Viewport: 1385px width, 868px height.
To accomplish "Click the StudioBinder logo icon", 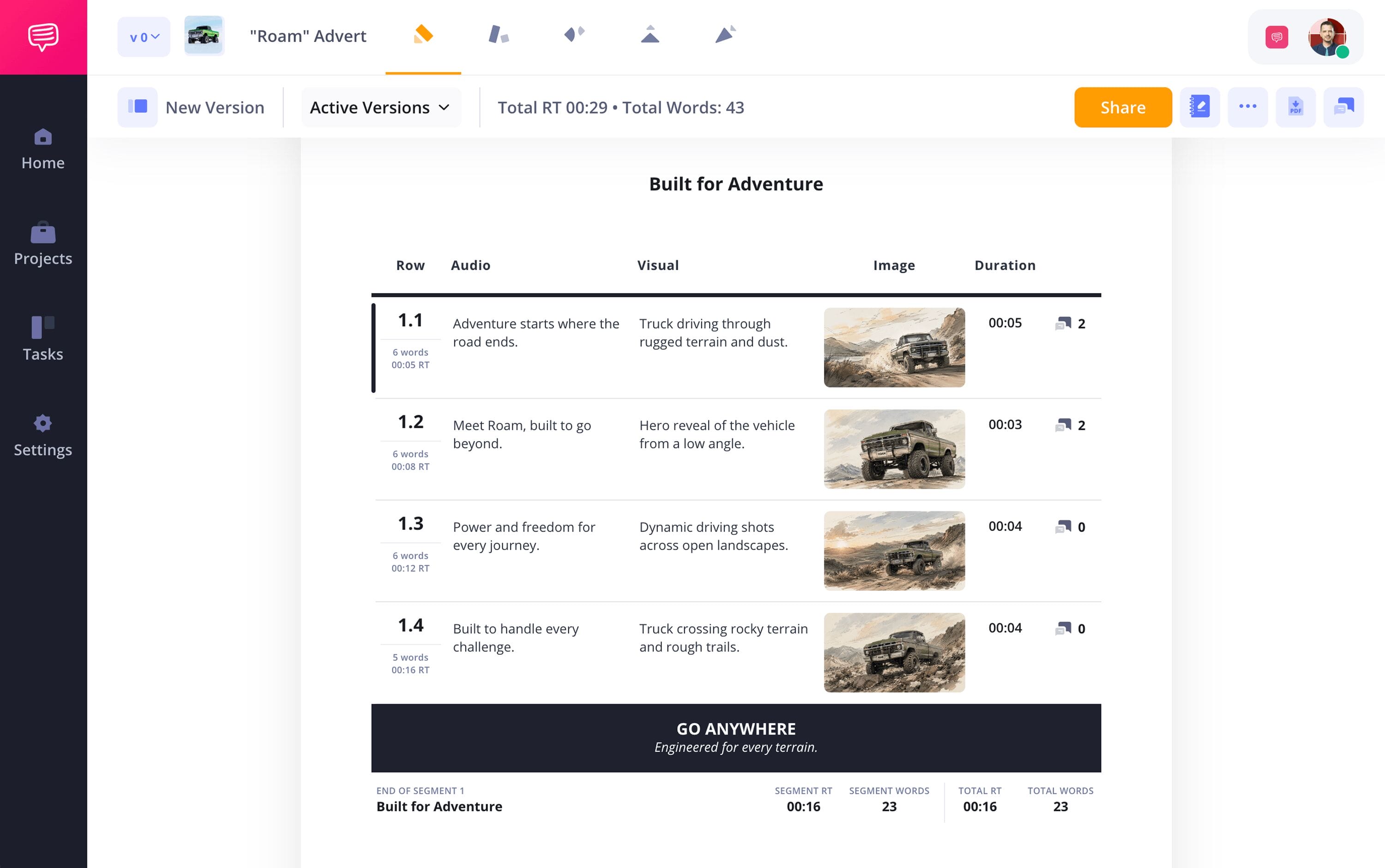I will coord(43,37).
